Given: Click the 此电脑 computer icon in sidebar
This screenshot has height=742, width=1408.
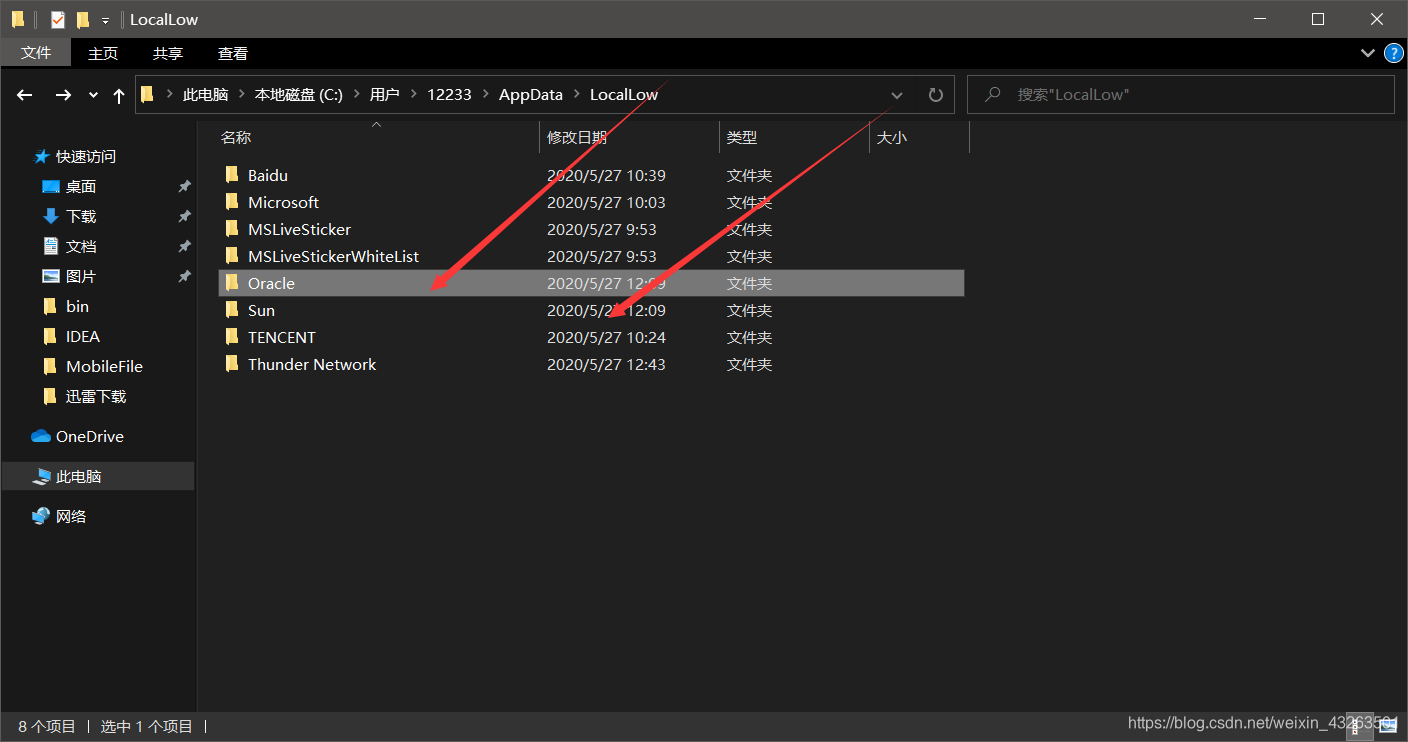Looking at the screenshot, I should click(41, 477).
